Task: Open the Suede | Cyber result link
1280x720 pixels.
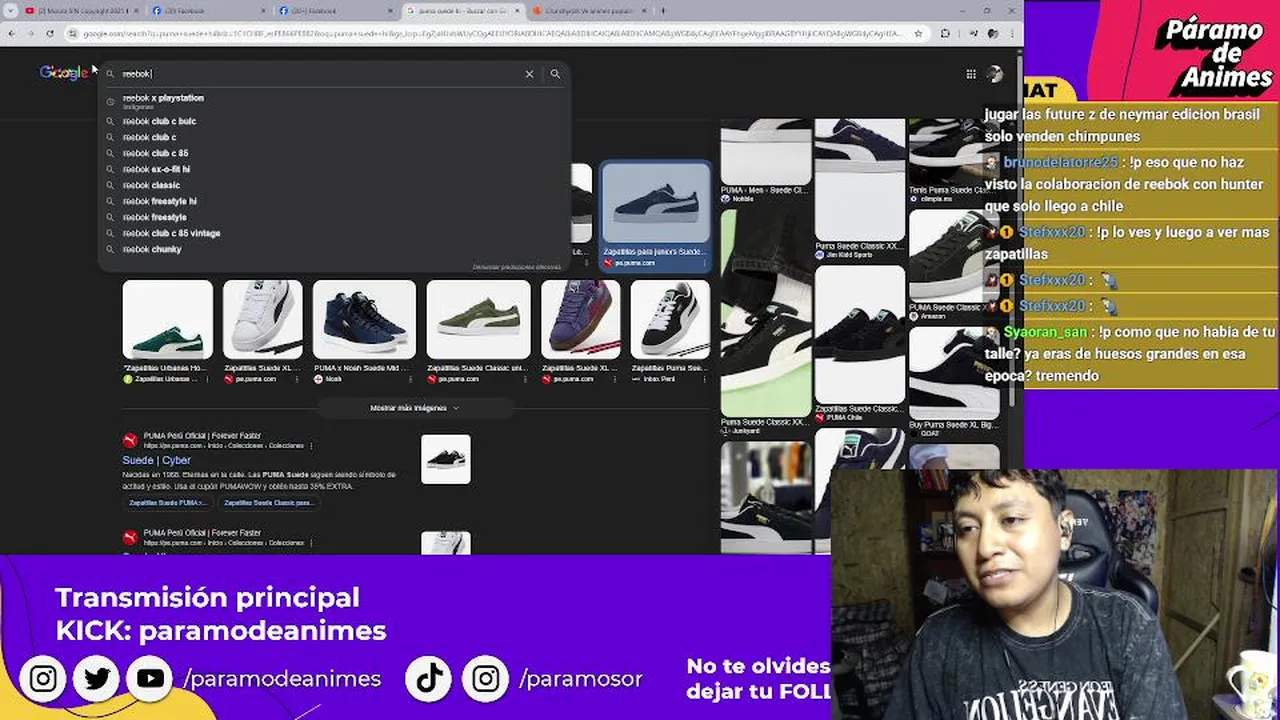Action: pyautogui.click(x=156, y=460)
